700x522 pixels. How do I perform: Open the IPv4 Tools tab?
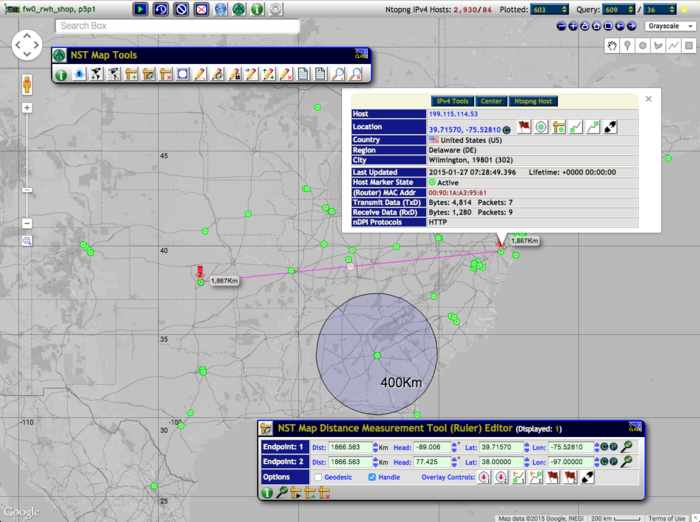click(453, 101)
